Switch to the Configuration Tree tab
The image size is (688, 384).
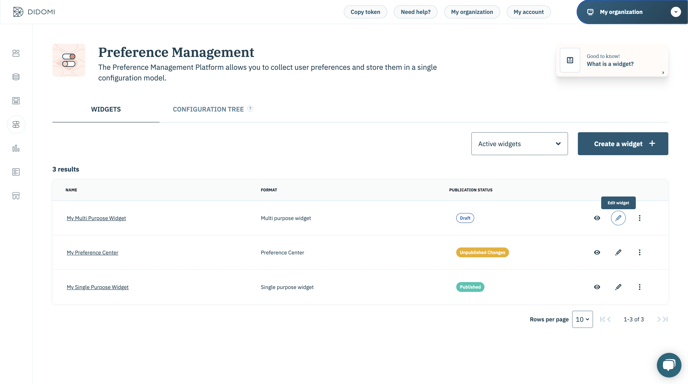pyautogui.click(x=208, y=109)
